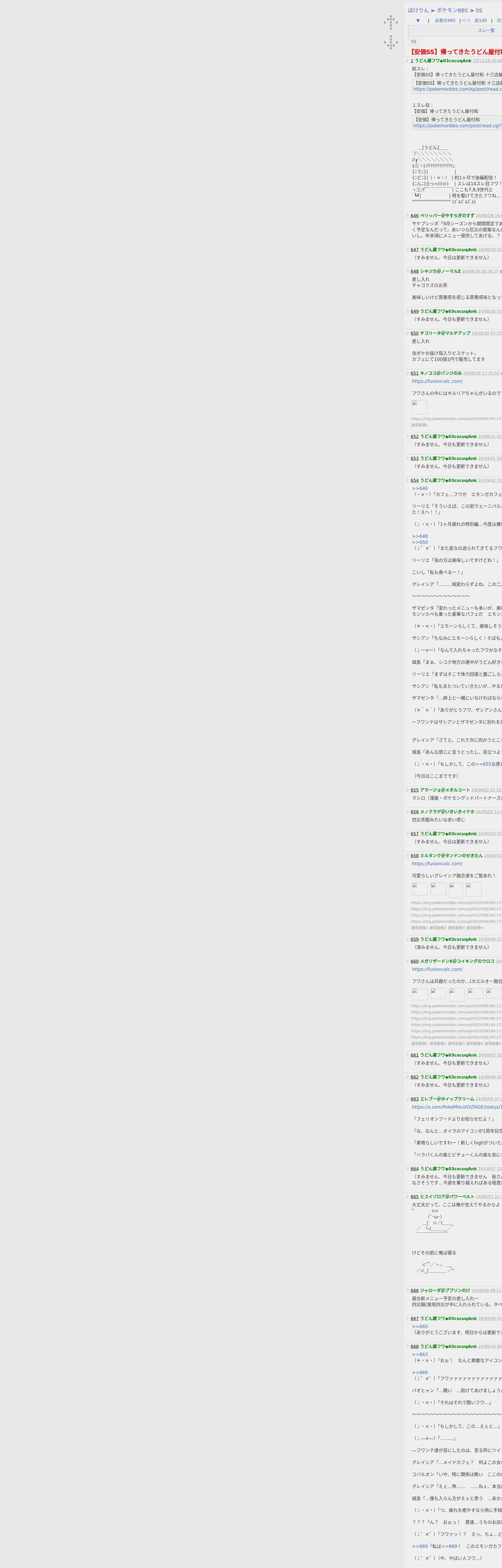Collapse post 1 with its triangle
Screen dimensions: 502x1568
[408, 61]
